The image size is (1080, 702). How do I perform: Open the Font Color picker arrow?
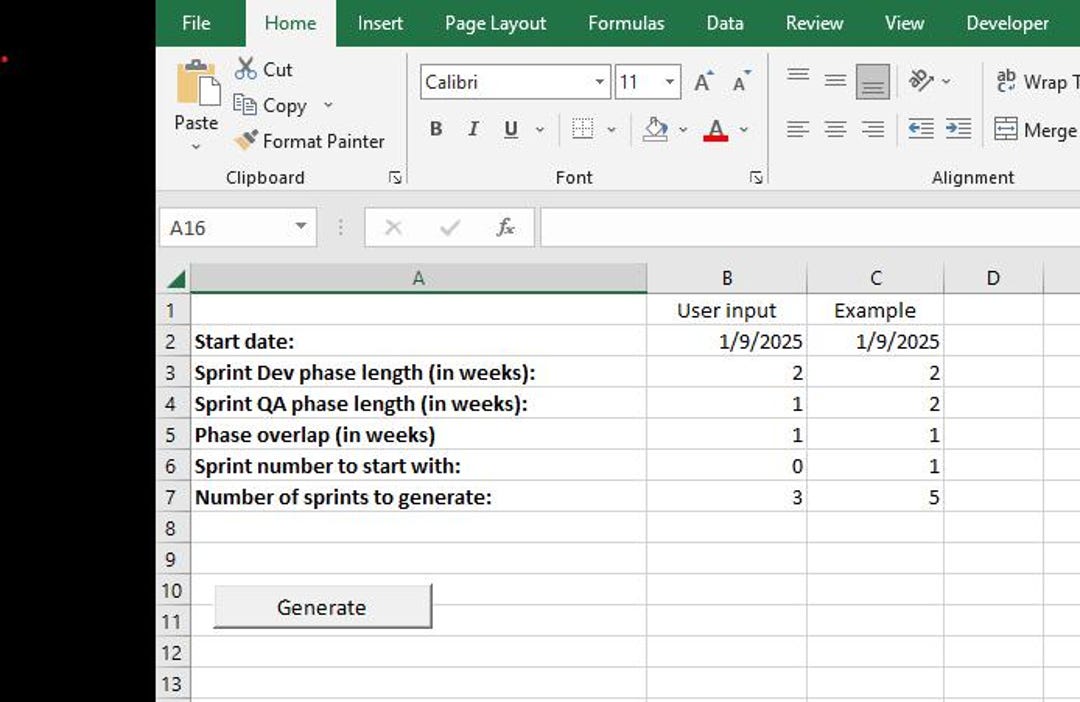742,129
